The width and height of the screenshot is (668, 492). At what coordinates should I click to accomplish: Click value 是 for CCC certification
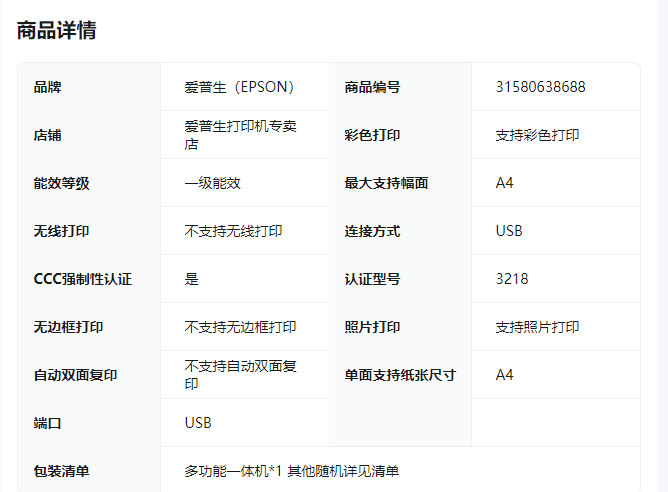pos(191,279)
